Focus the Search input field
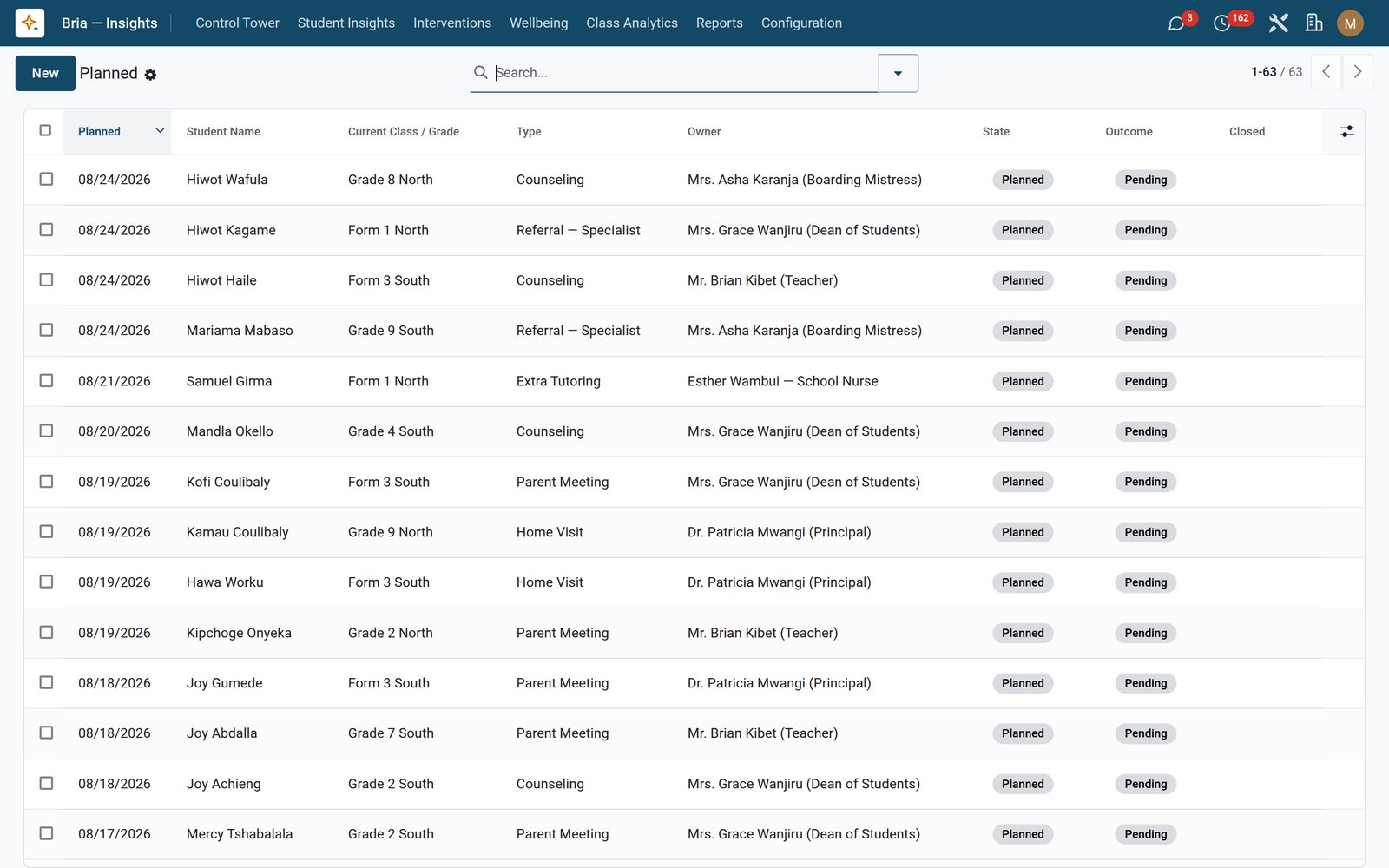Image resolution: width=1389 pixels, height=868 pixels. [x=684, y=73]
